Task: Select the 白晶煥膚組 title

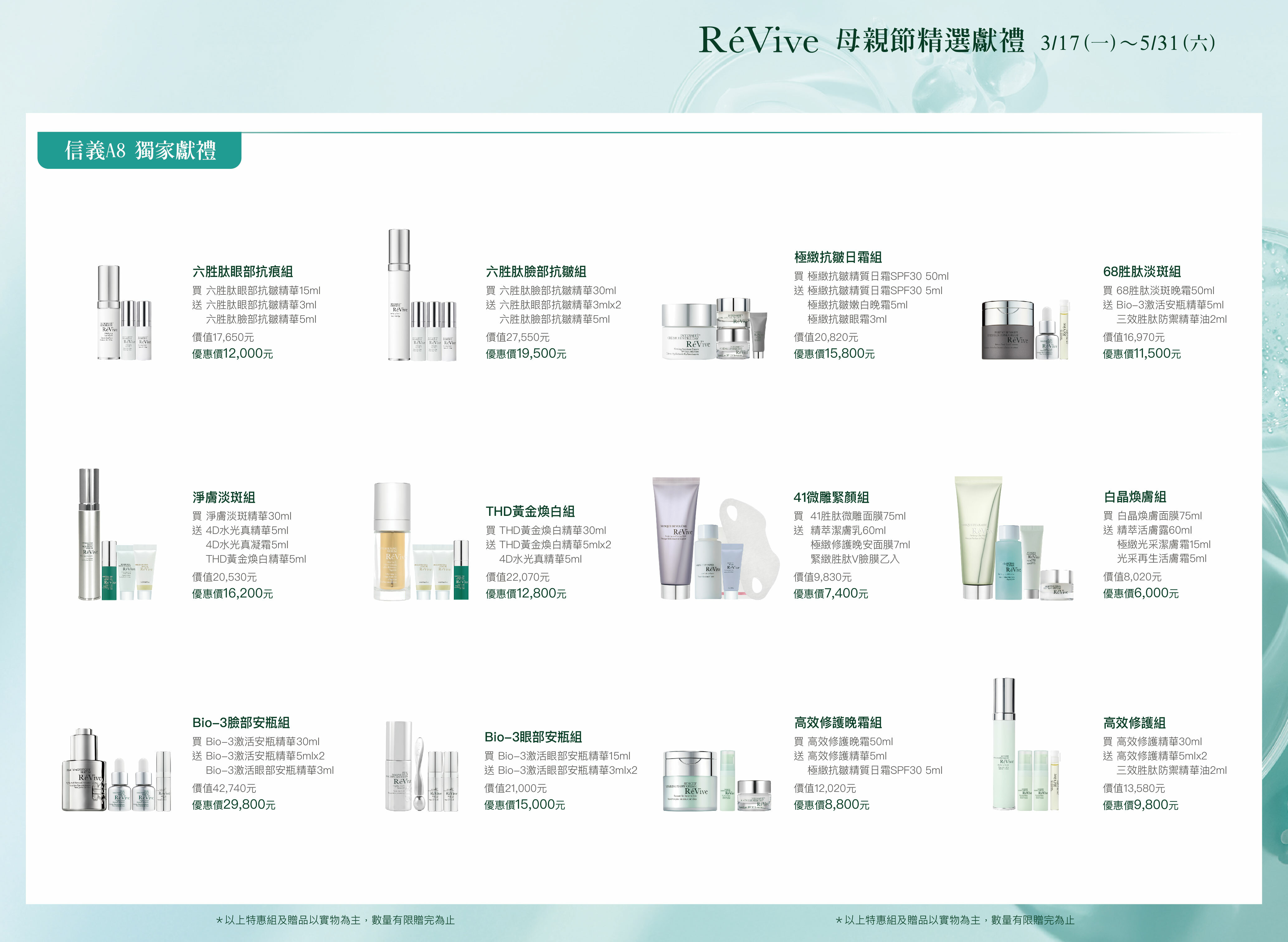Action: coord(1135,497)
